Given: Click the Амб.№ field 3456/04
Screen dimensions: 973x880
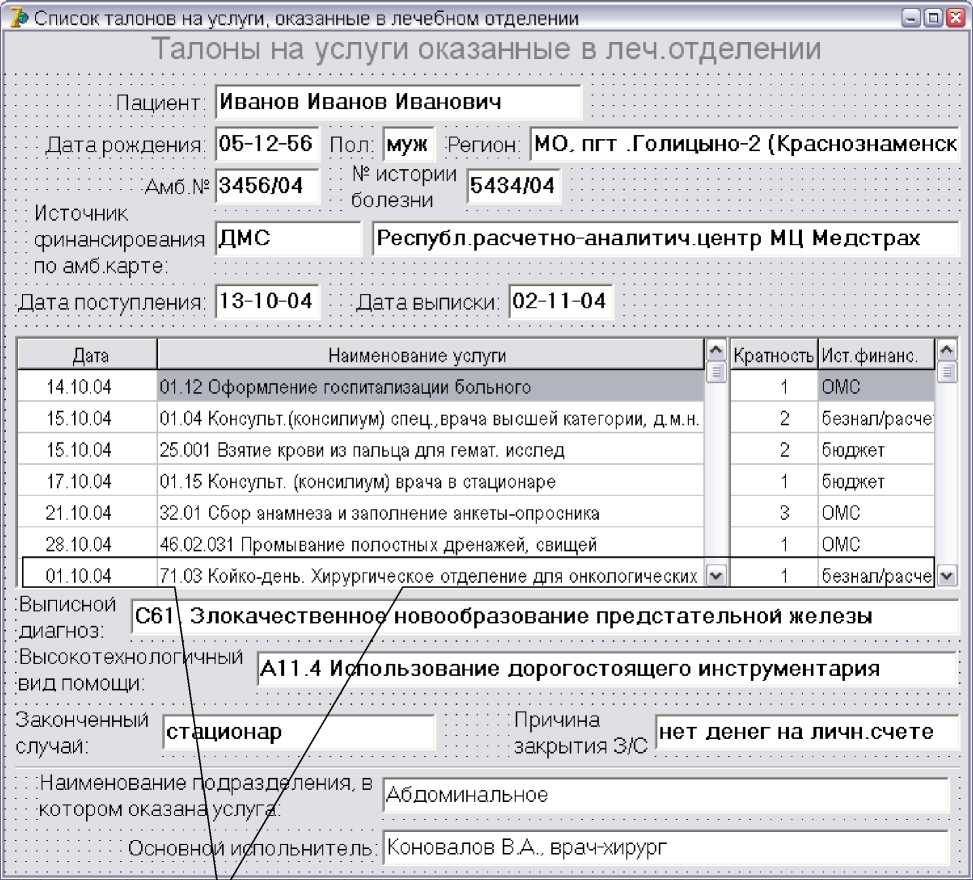Looking at the screenshot, I should click(x=267, y=186).
